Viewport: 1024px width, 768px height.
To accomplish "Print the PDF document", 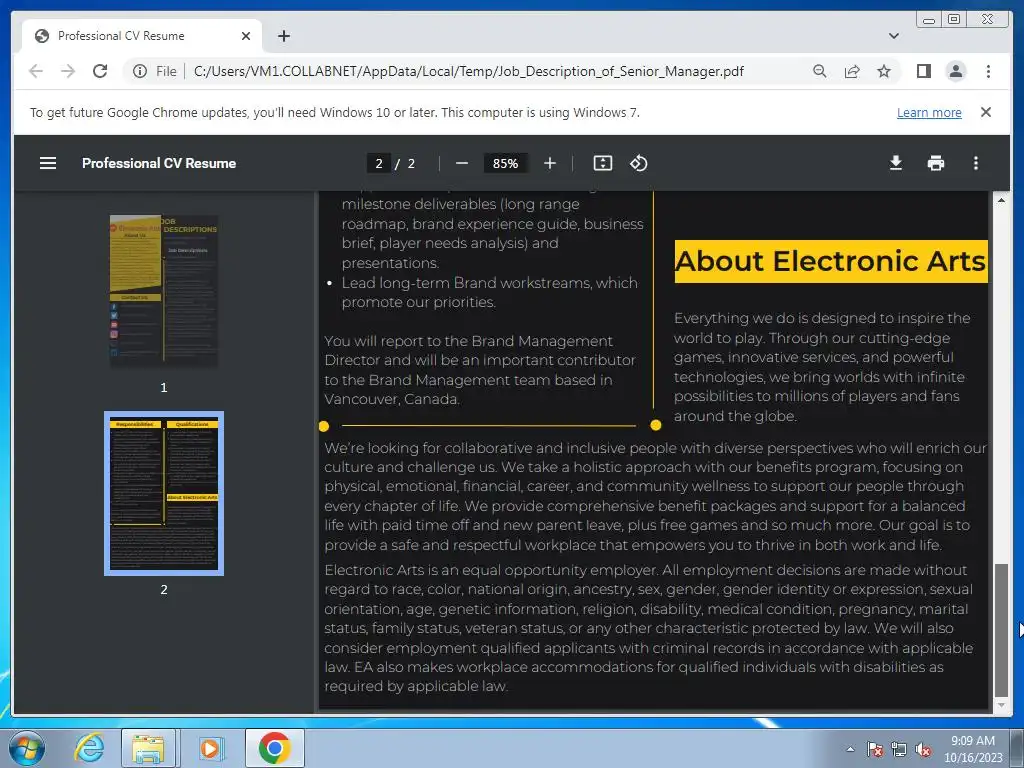I will 936,163.
